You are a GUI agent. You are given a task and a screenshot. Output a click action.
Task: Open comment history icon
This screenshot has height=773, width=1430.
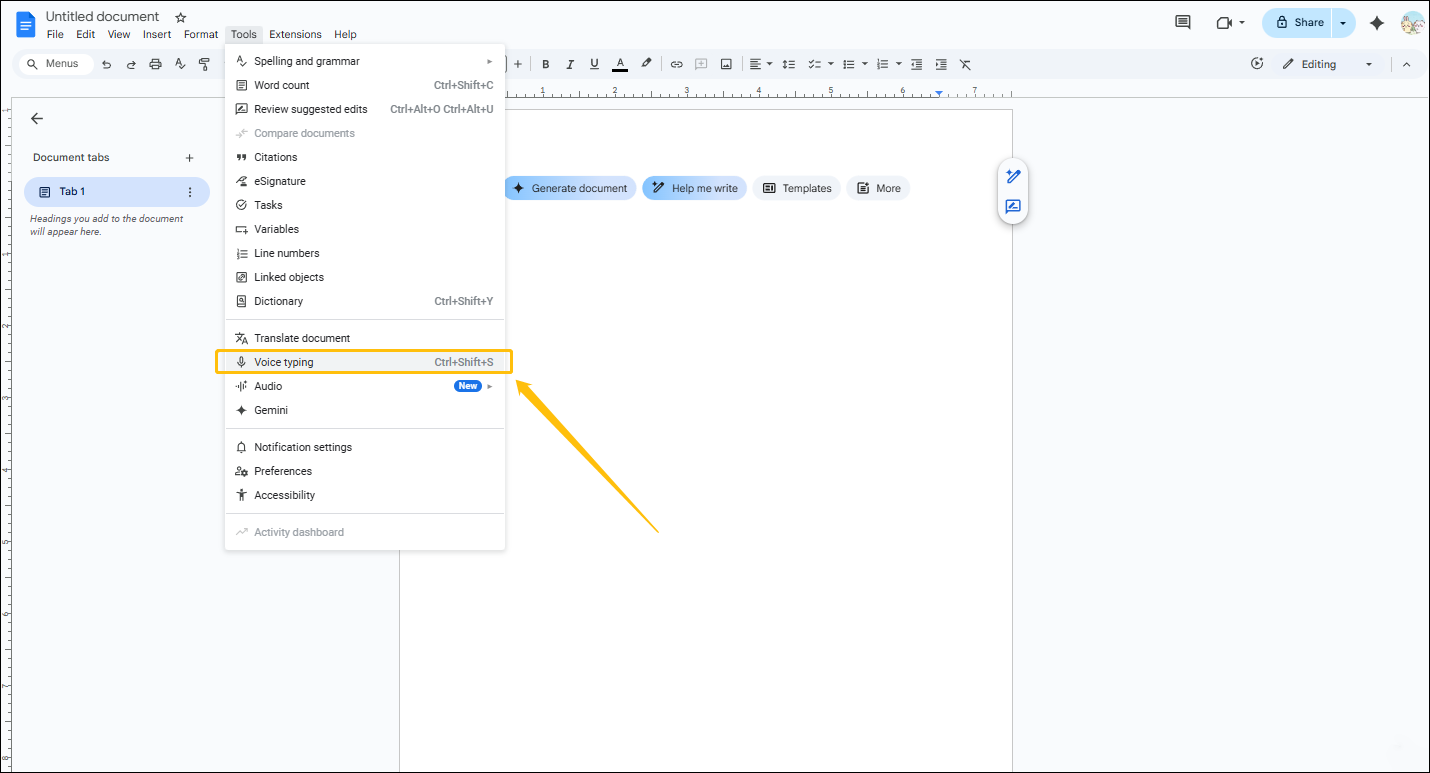1183,22
